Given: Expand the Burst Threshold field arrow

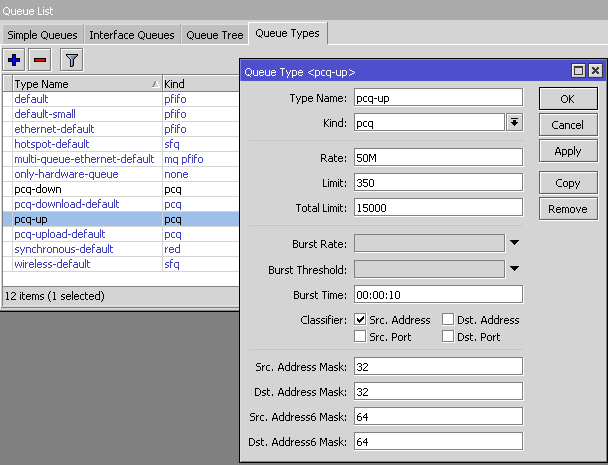Looking at the screenshot, I should click(515, 268).
